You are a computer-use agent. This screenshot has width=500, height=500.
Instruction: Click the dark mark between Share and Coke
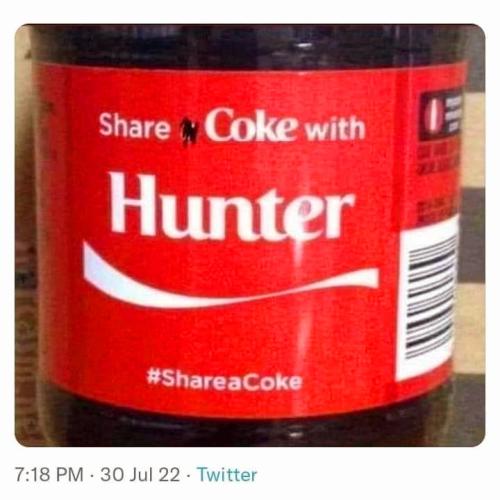184,132
